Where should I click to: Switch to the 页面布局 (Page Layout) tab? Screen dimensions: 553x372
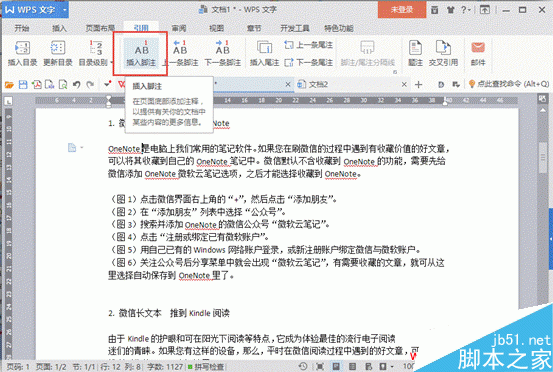[x=100, y=28]
